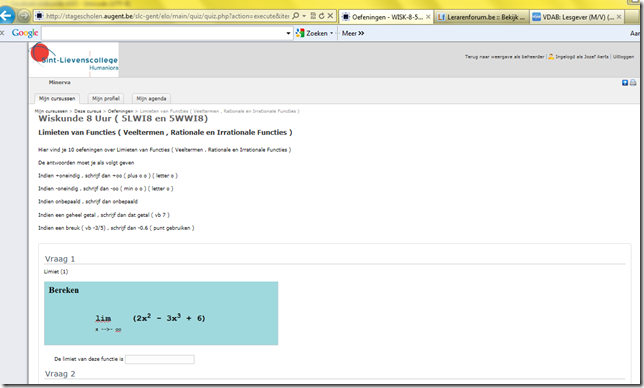
Task: Close the Oefeningen - WISK-8-5 tab
Action: [428, 17]
